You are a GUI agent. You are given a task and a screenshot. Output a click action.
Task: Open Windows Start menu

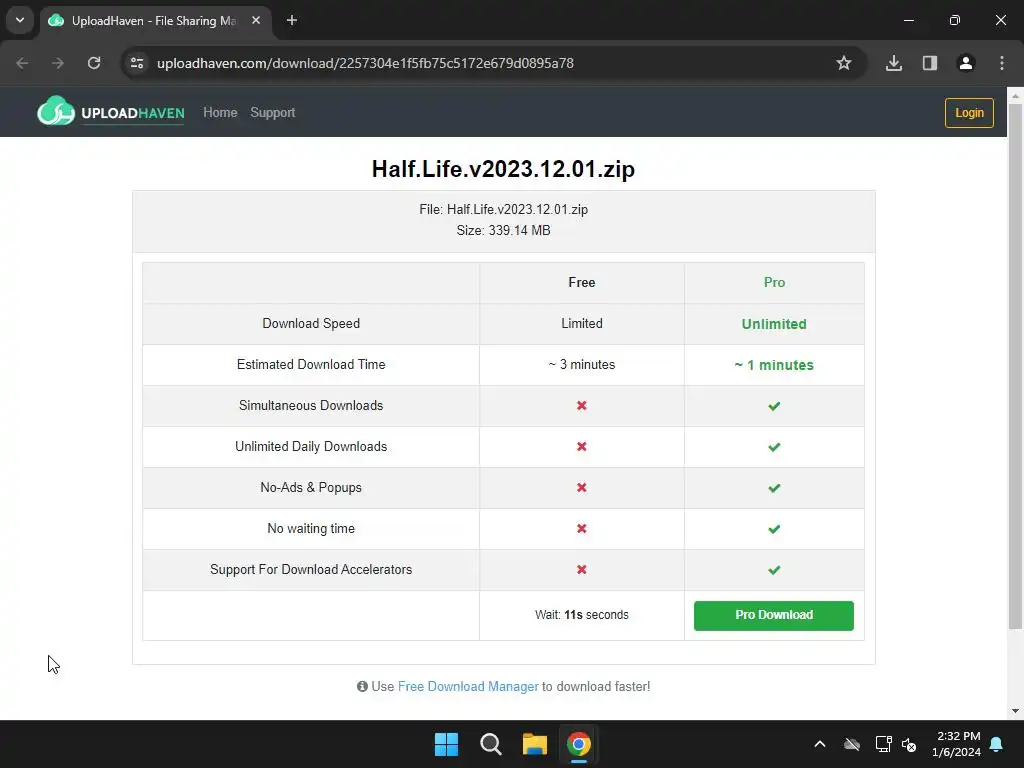(447, 744)
